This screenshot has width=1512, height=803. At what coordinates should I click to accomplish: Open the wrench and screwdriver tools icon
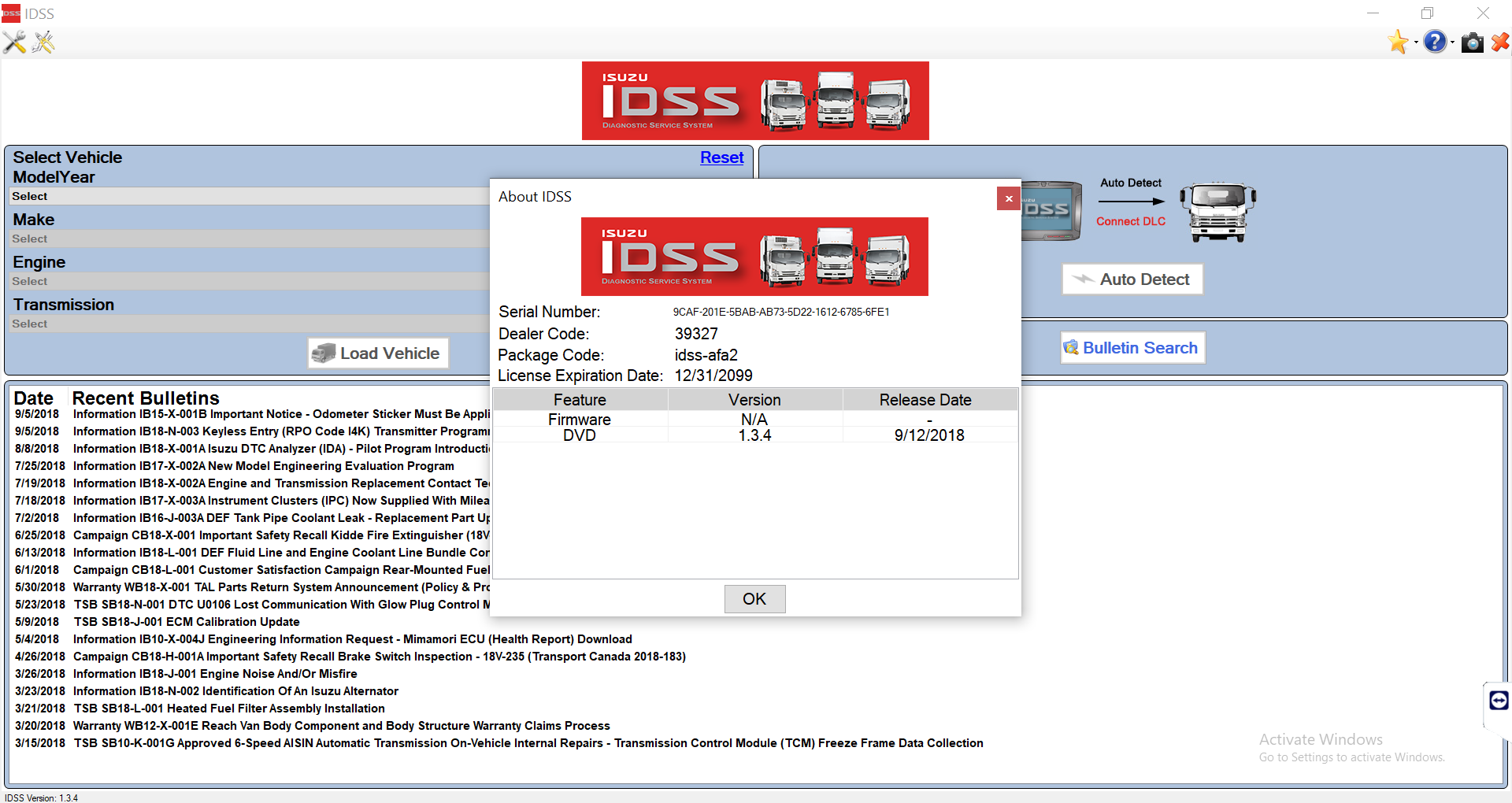coord(14,43)
